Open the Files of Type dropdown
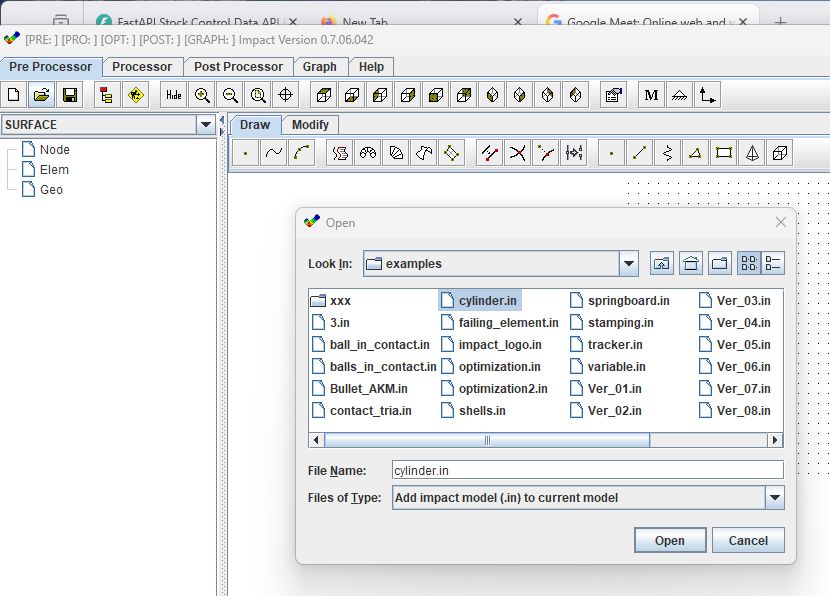 coord(774,498)
